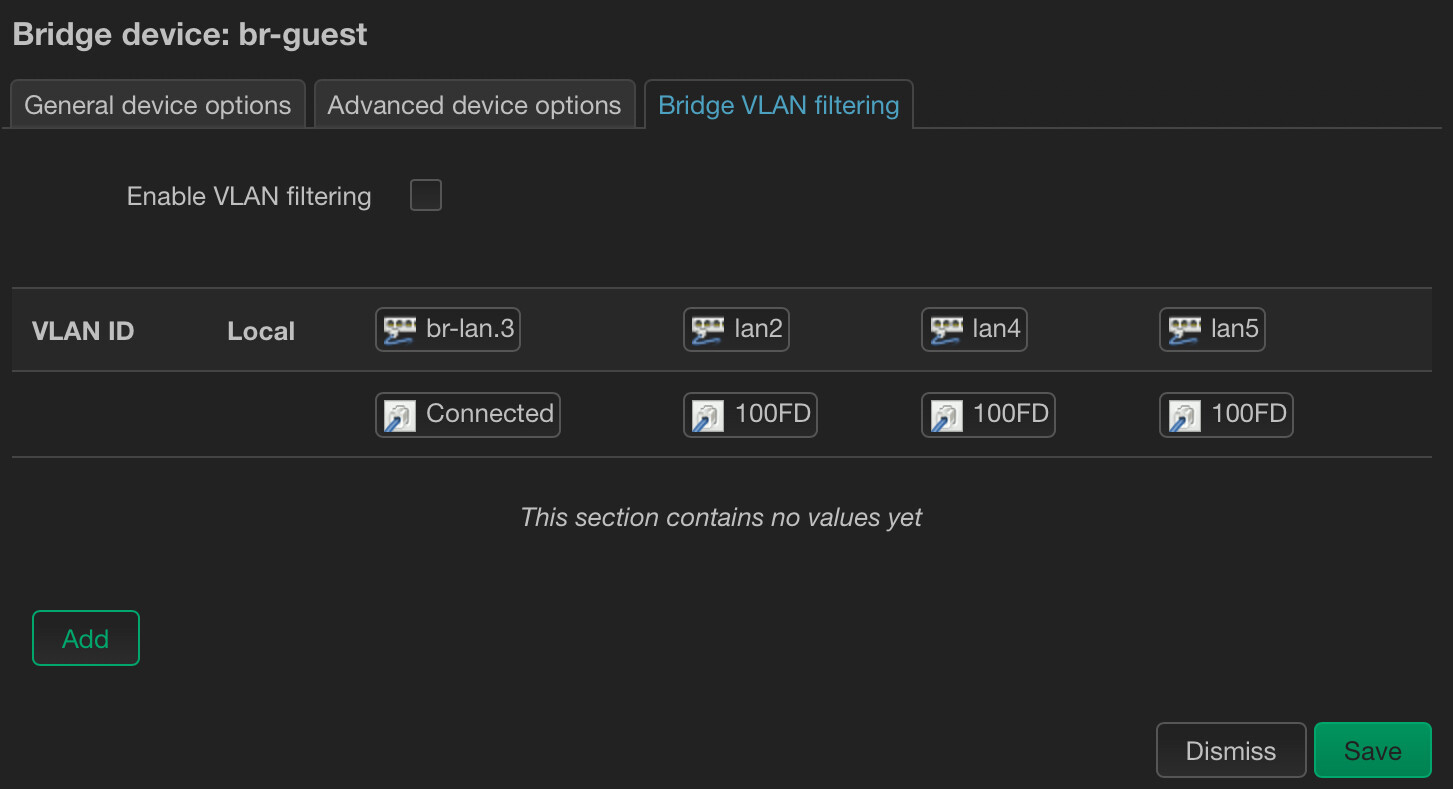Switch to General device options tab
This screenshot has width=1453, height=789.
157,105
